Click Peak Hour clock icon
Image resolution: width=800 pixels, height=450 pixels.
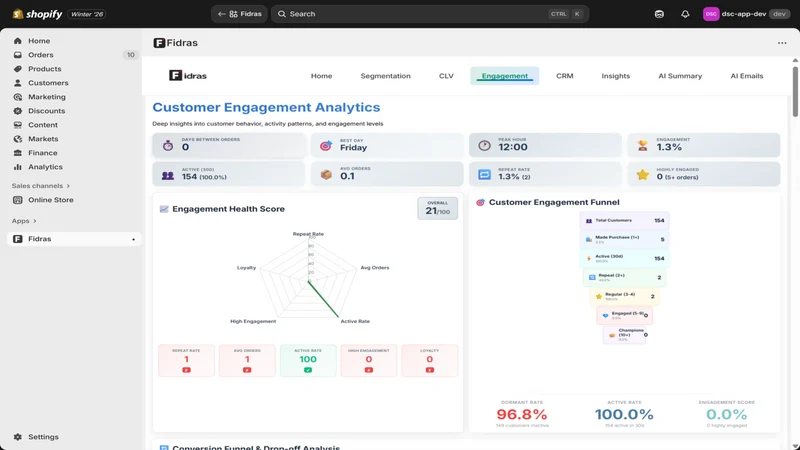[484, 146]
